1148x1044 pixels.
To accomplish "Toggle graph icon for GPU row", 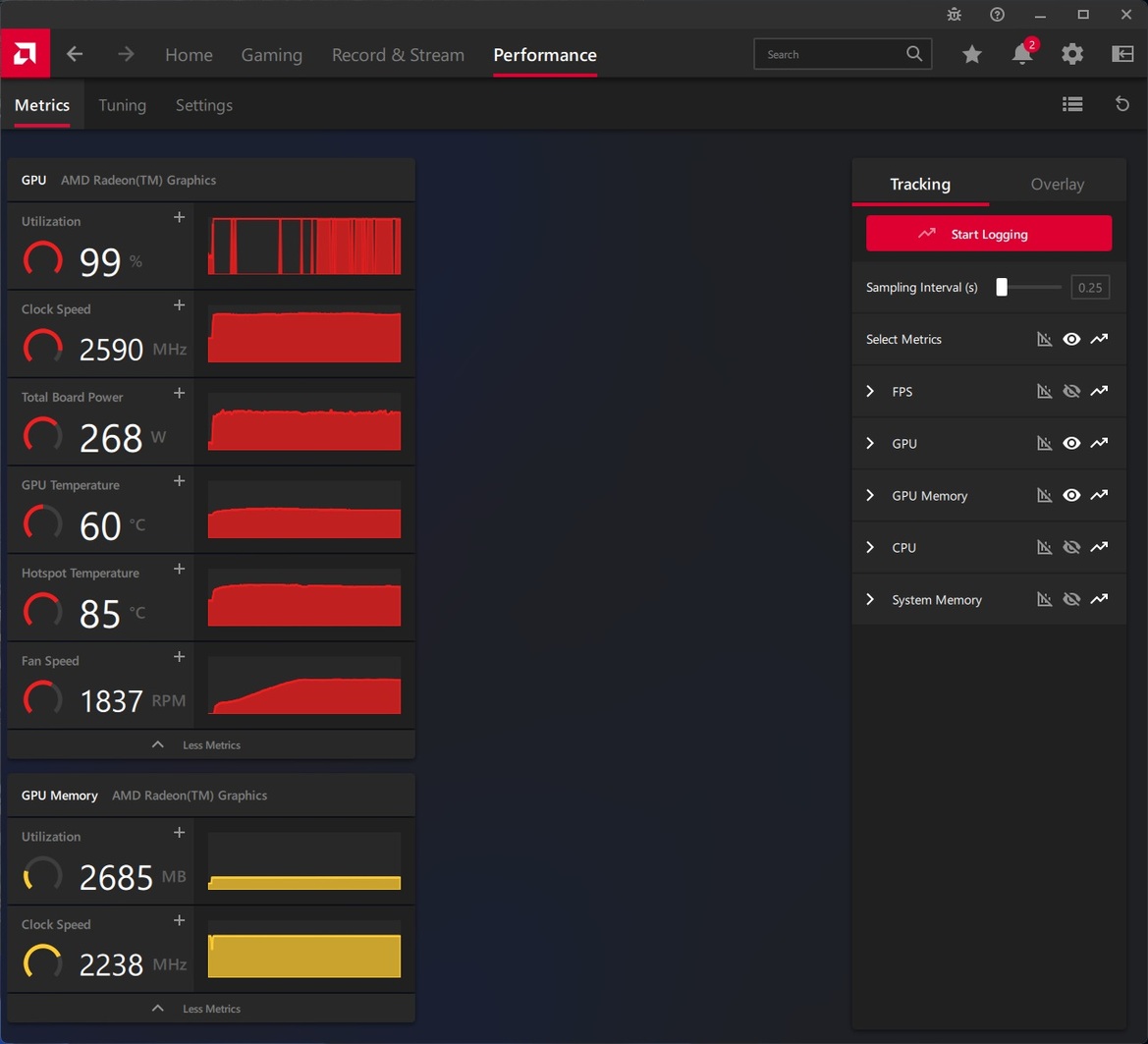I will coord(1044,443).
